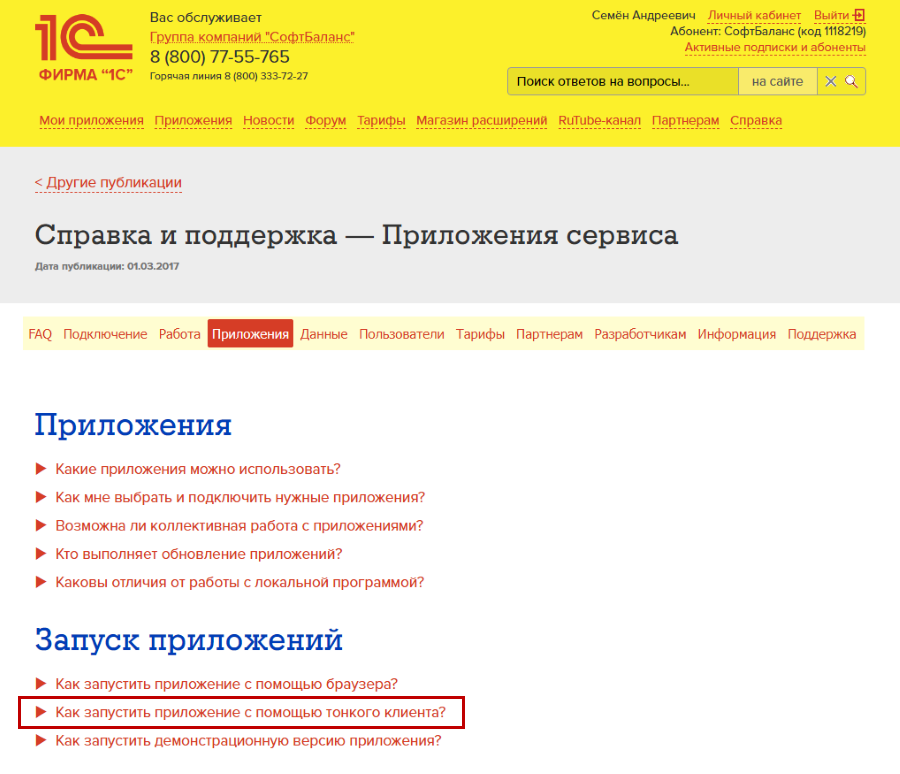The height and width of the screenshot is (774, 900).
Task: Open 'Кто выполняет обновление приложений?' question
Action: [199, 554]
